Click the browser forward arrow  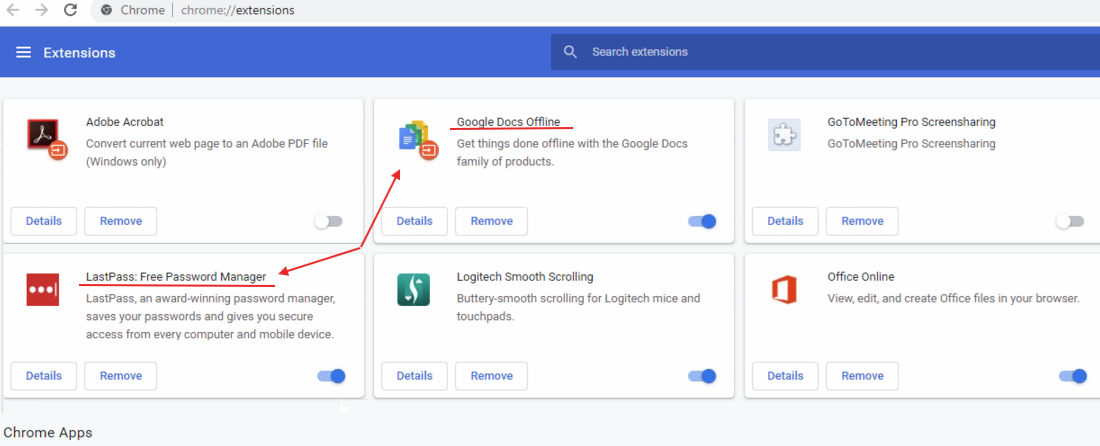coord(41,10)
